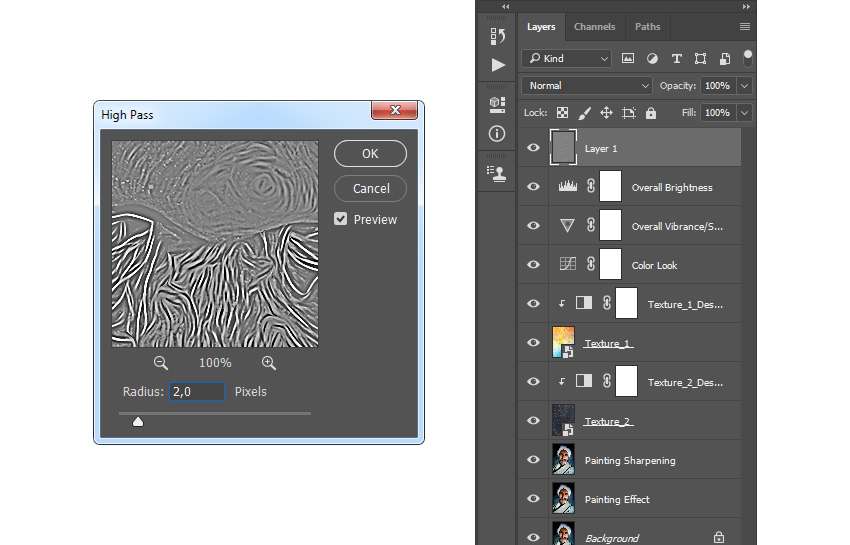
Task: Switch to the Paths tab
Action: tap(647, 27)
